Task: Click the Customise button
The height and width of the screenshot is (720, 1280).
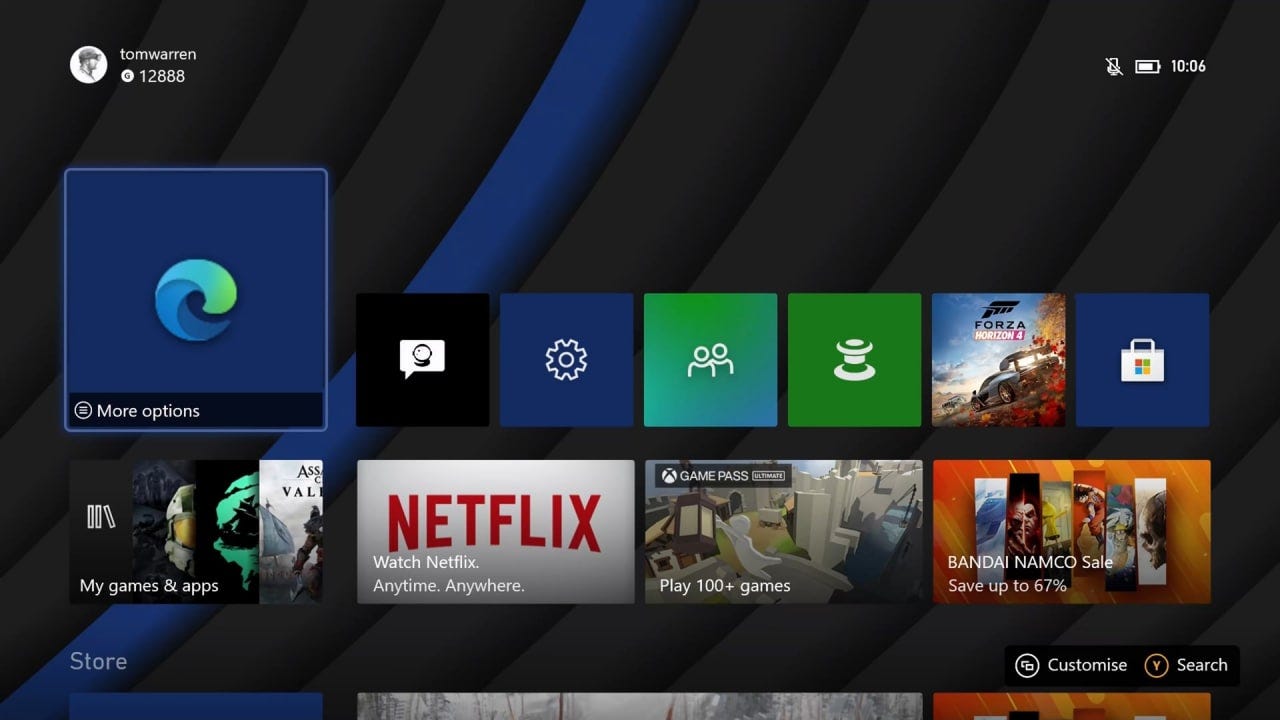Action: (x=1071, y=665)
